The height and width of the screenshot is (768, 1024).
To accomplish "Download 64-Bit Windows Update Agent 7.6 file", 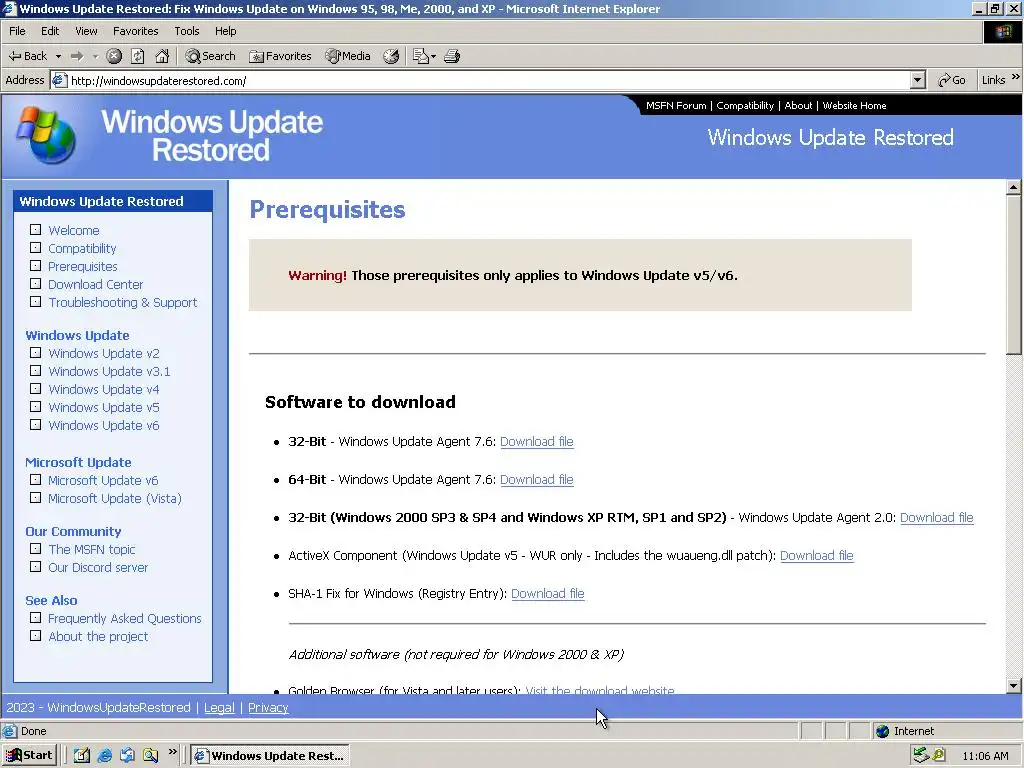I will pyautogui.click(x=537, y=479).
